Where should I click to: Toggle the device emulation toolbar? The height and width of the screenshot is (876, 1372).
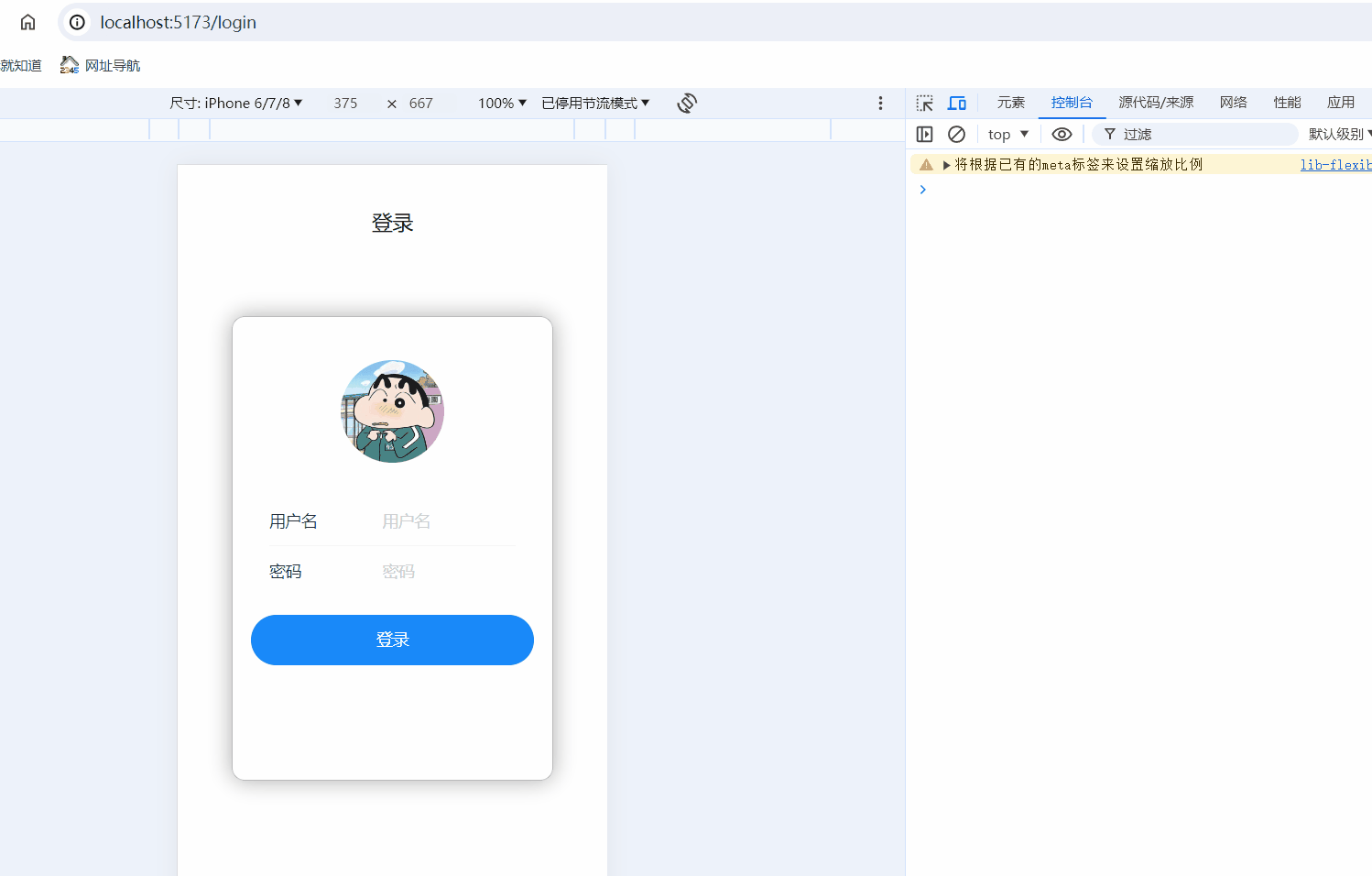[956, 103]
